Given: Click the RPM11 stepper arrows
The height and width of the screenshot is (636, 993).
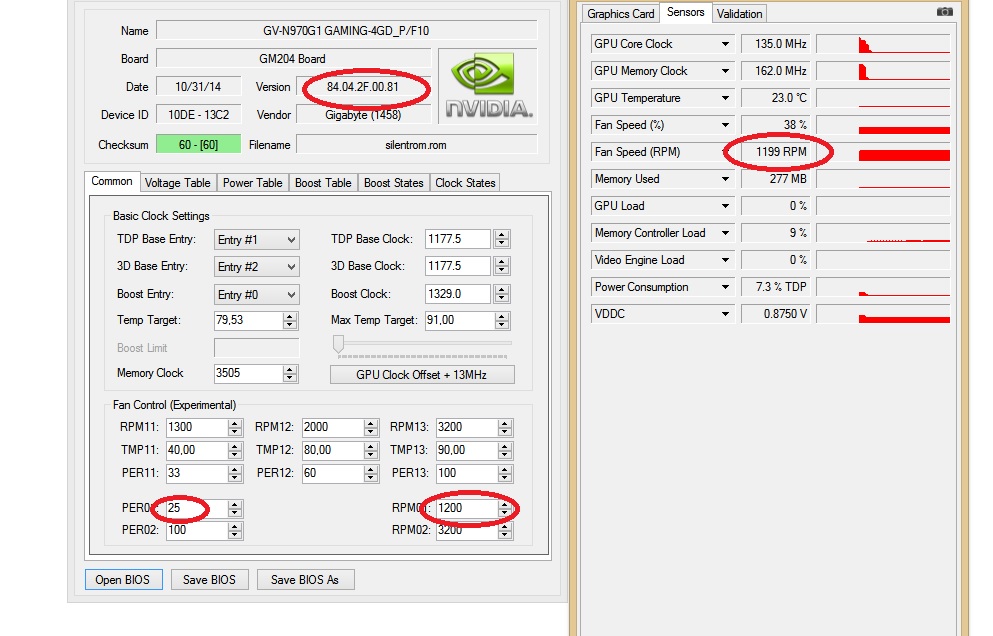Looking at the screenshot, I should tap(234, 427).
